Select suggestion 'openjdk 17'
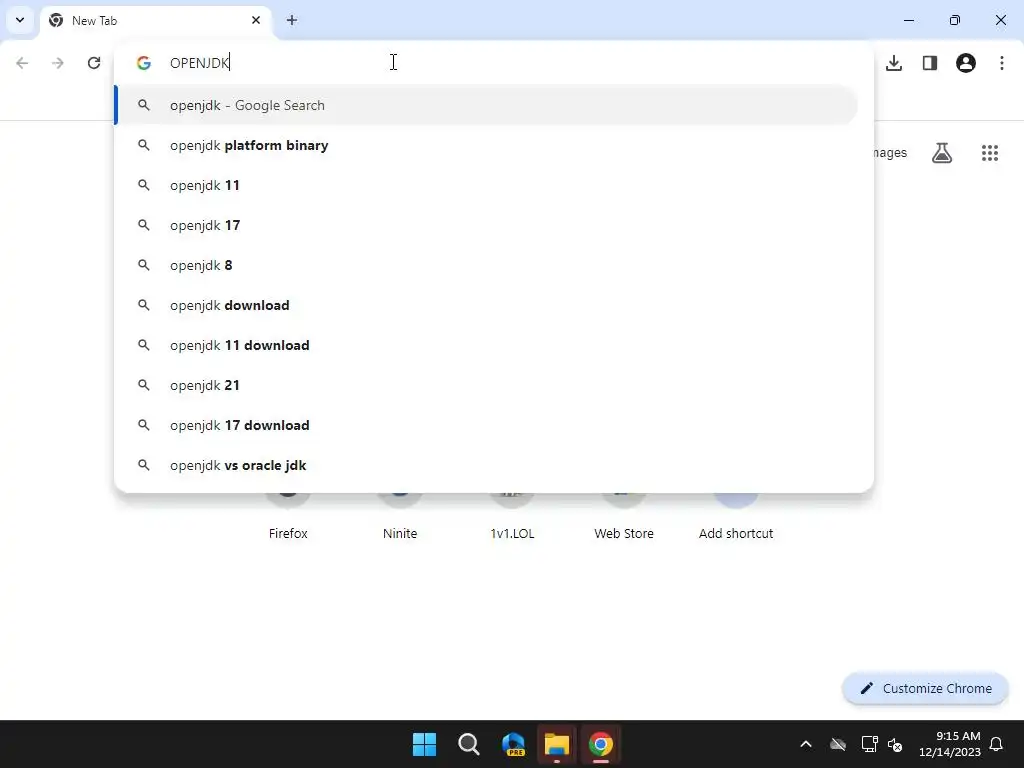The width and height of the screenshot is (1024, 768). coord(487,225)
